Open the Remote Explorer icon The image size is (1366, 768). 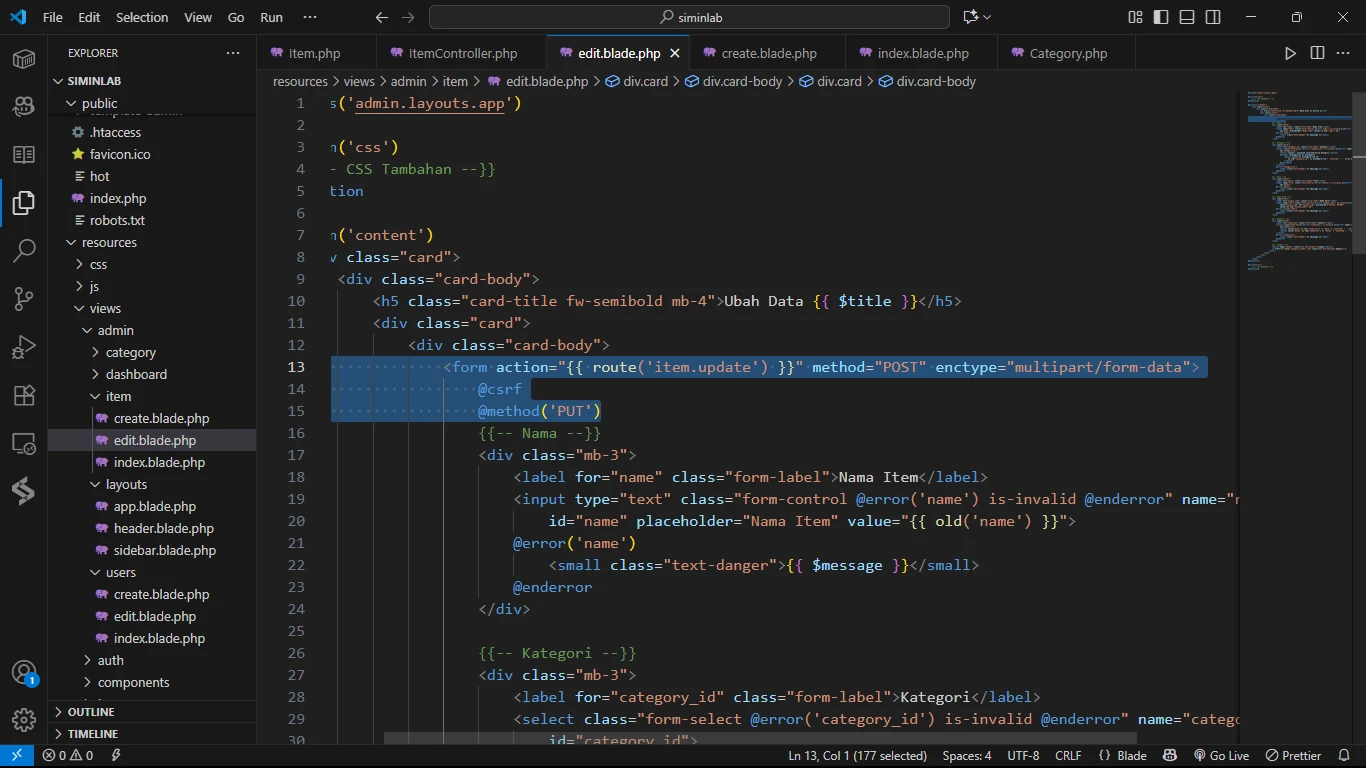(24, 443)
